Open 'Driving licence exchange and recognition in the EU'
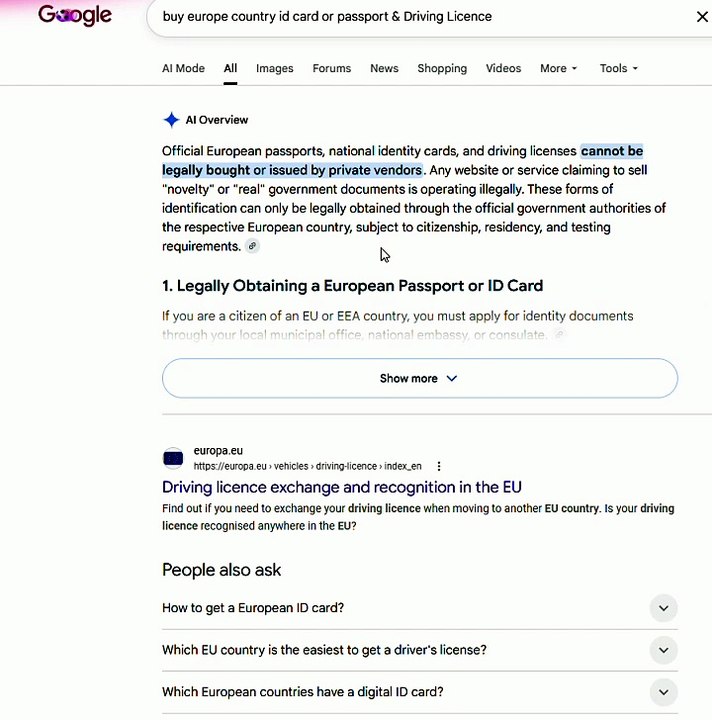This screenshot has width=712, height=720. point(342,487)
